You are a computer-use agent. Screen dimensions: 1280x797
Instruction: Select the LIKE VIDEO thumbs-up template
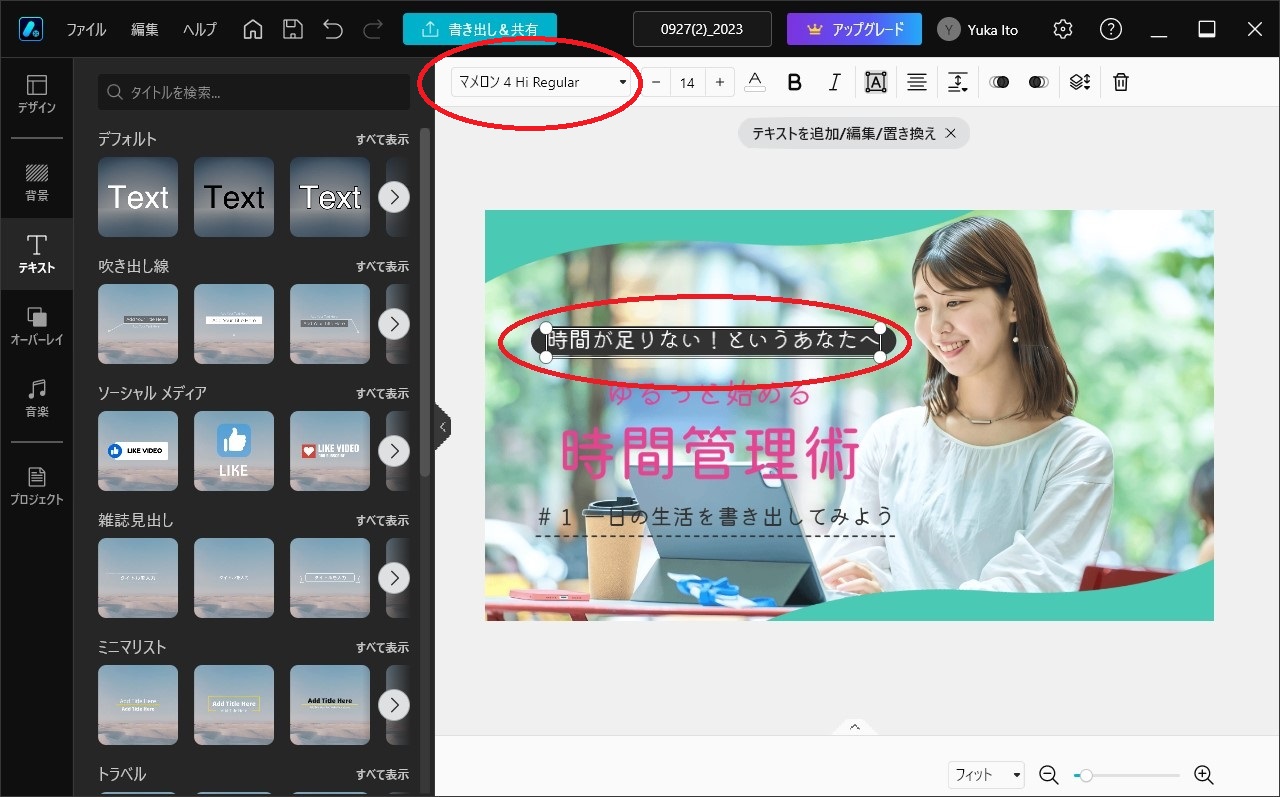point(138,451)
